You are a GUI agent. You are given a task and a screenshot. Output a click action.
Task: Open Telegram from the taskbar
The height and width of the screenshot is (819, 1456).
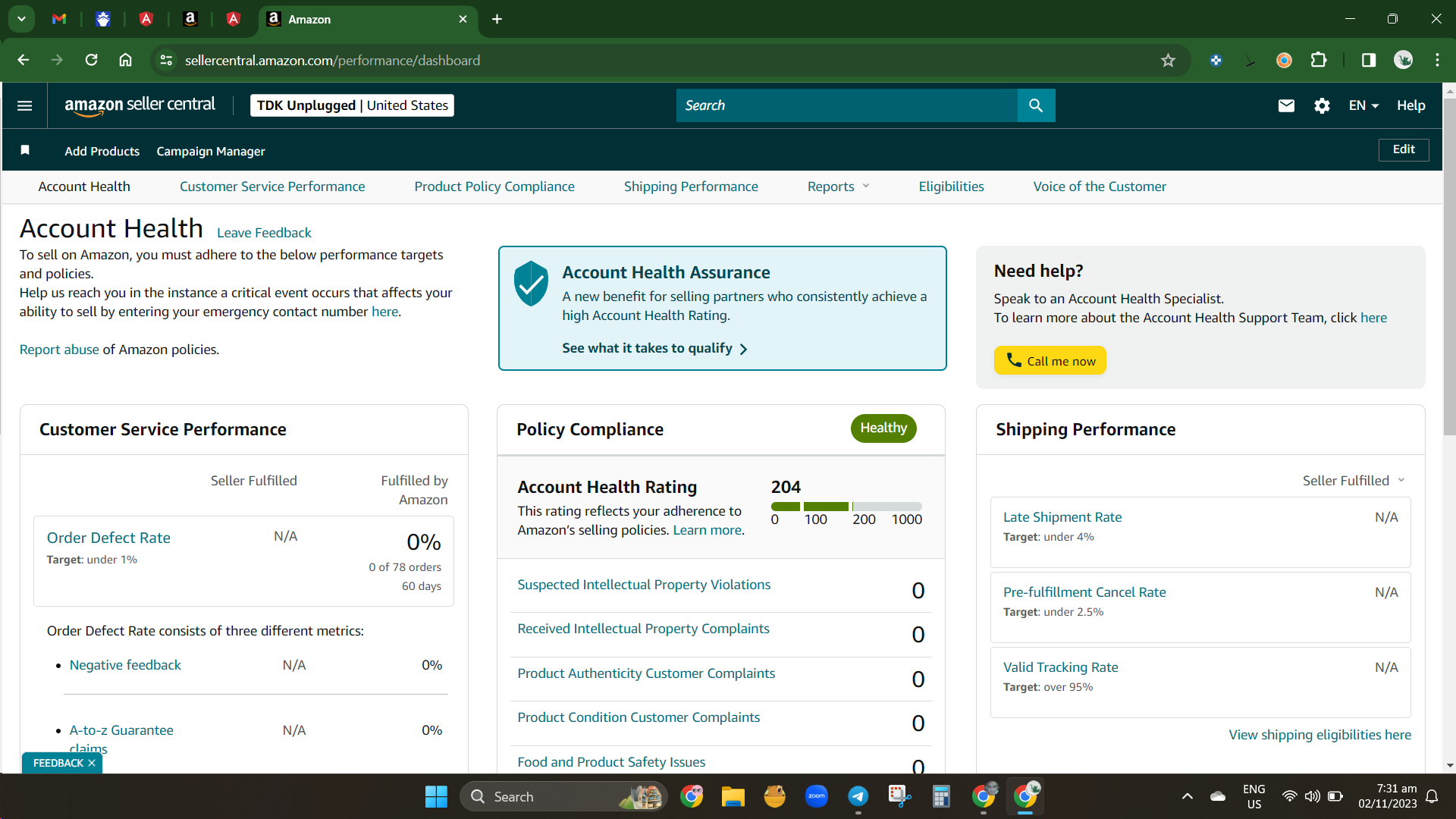(x=858, y=796)
